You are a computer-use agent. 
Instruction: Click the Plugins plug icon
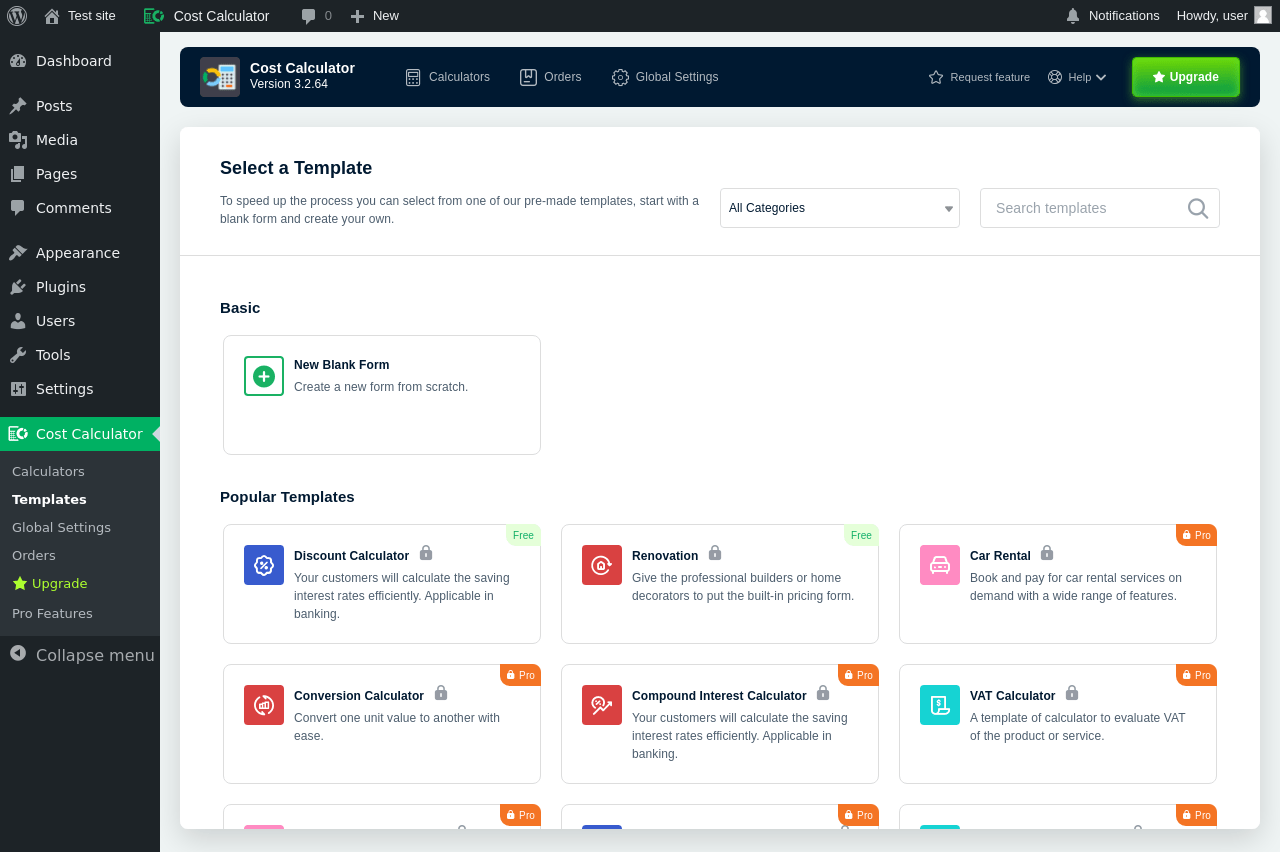point(18,287)
